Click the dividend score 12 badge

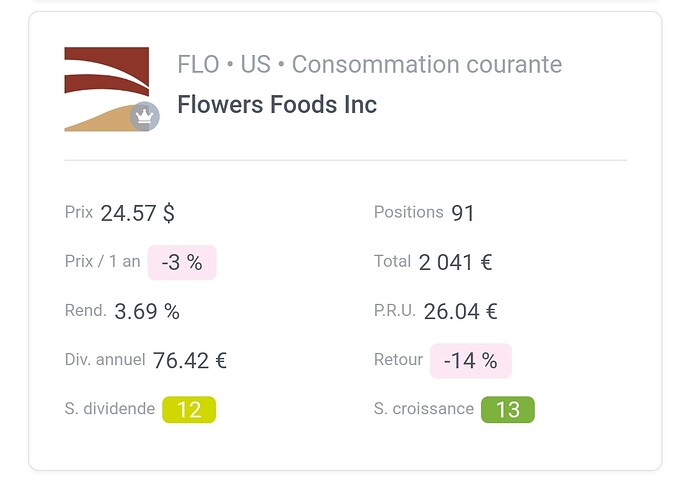tap(189, 410)
